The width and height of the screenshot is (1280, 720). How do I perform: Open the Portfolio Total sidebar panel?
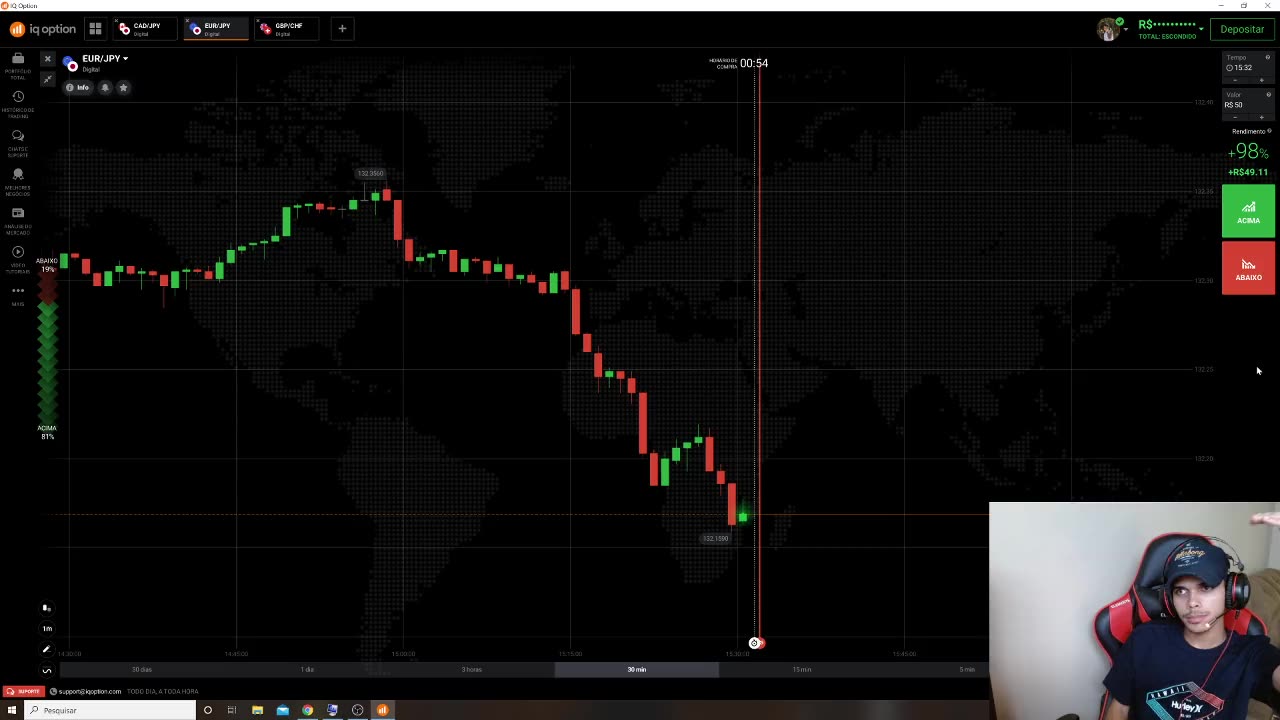click(x=18, y=64)
